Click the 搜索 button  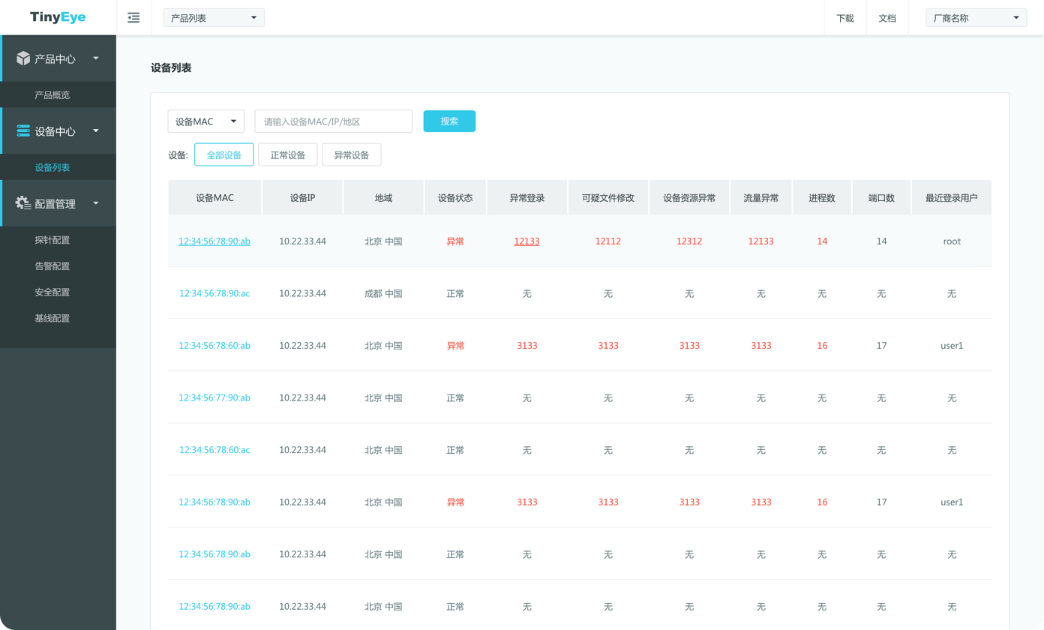449,121
